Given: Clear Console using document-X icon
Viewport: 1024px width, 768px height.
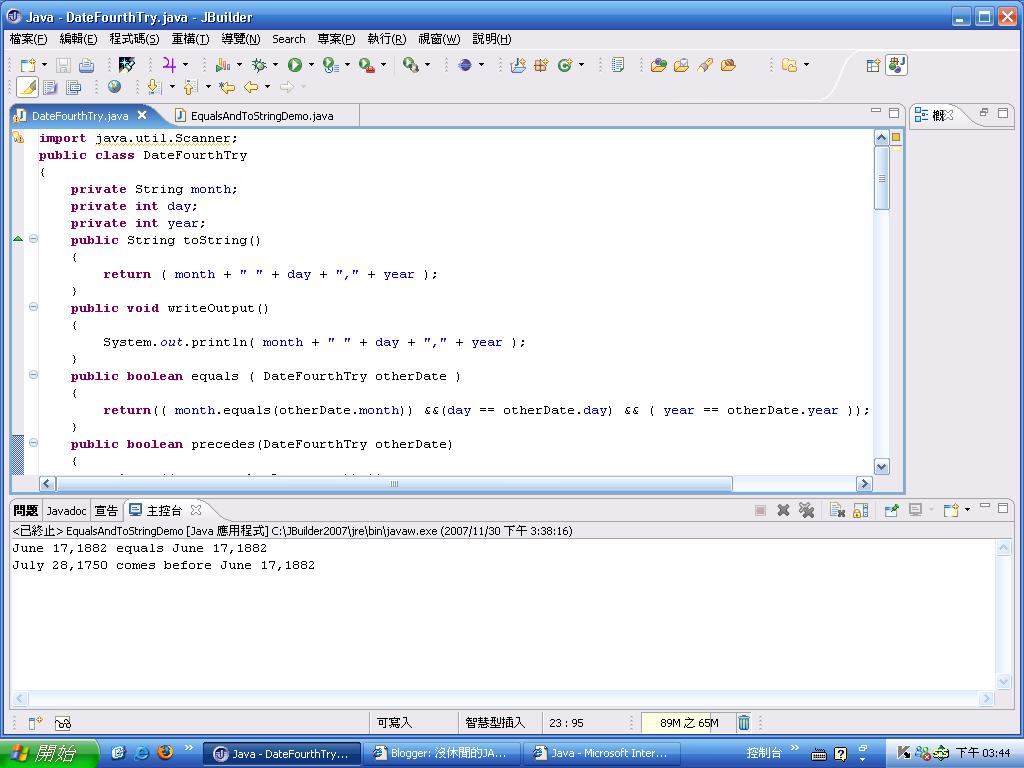Looking at the screenshot, I should tap(837, 510).
